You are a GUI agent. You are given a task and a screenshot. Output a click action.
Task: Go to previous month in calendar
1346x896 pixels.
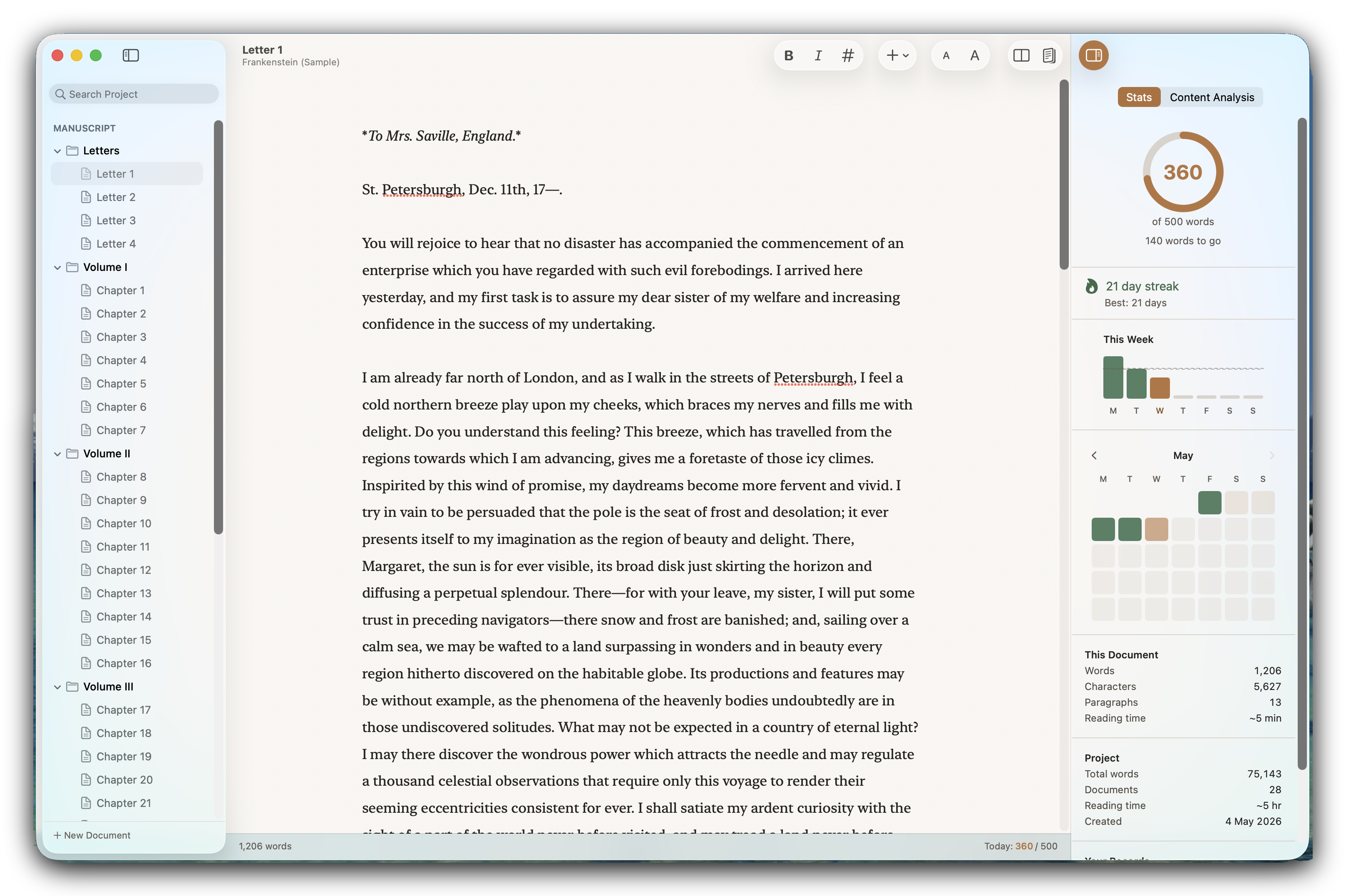click(x=1094, y=455)
